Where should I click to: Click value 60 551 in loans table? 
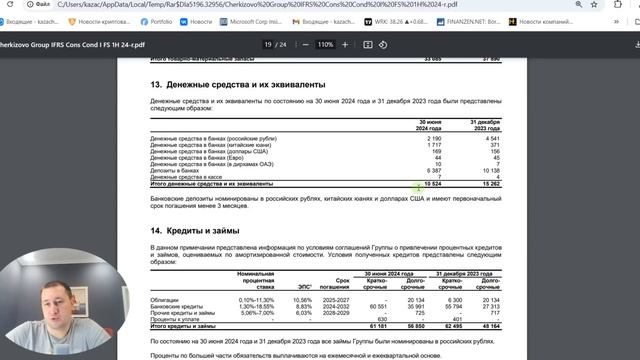378,307
